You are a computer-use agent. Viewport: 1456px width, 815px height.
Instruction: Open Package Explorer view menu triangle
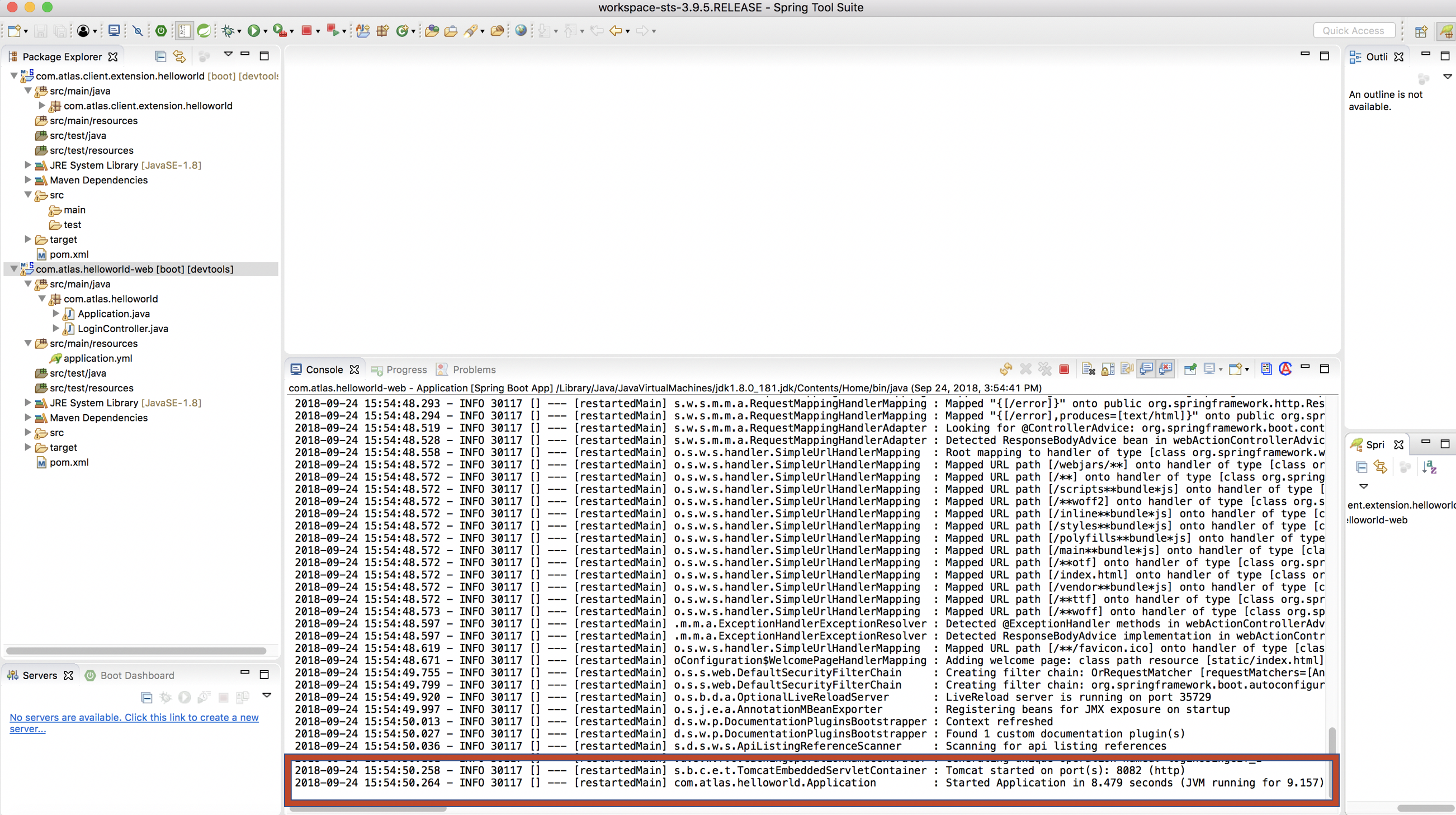click(x=228, y=54)
